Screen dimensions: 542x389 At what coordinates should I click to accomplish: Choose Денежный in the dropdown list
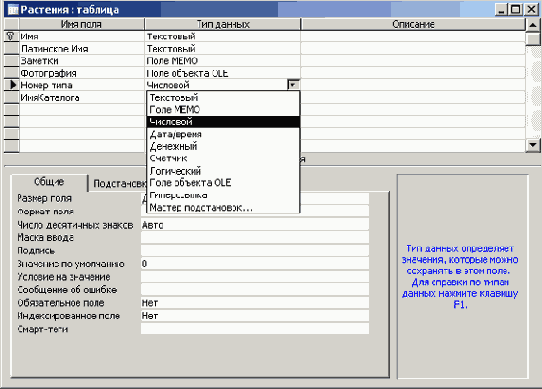point(223,146)
